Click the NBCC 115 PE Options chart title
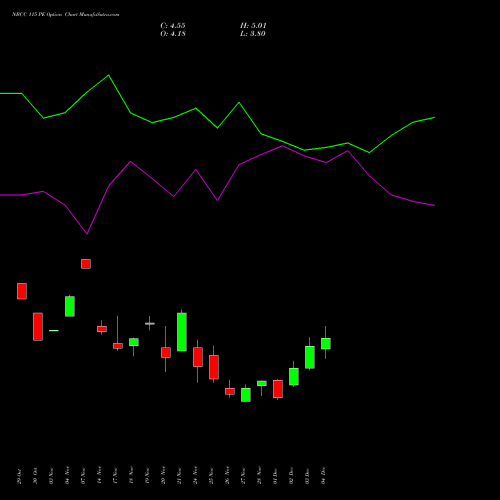The image size is (500, 500). pos(65,14)
